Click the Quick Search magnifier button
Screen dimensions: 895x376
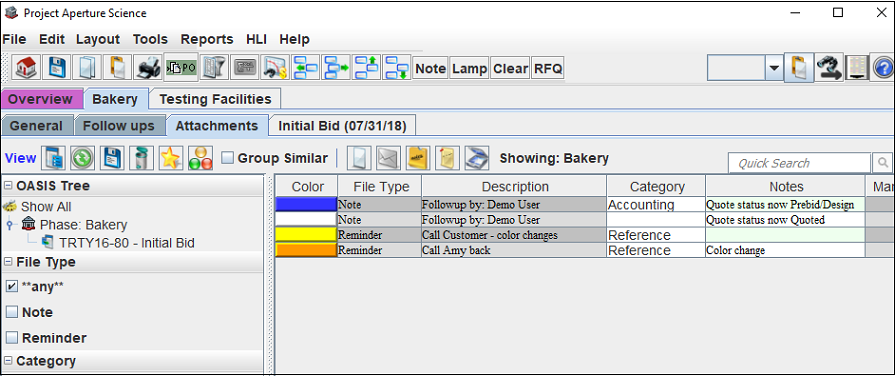pos(882,163)
